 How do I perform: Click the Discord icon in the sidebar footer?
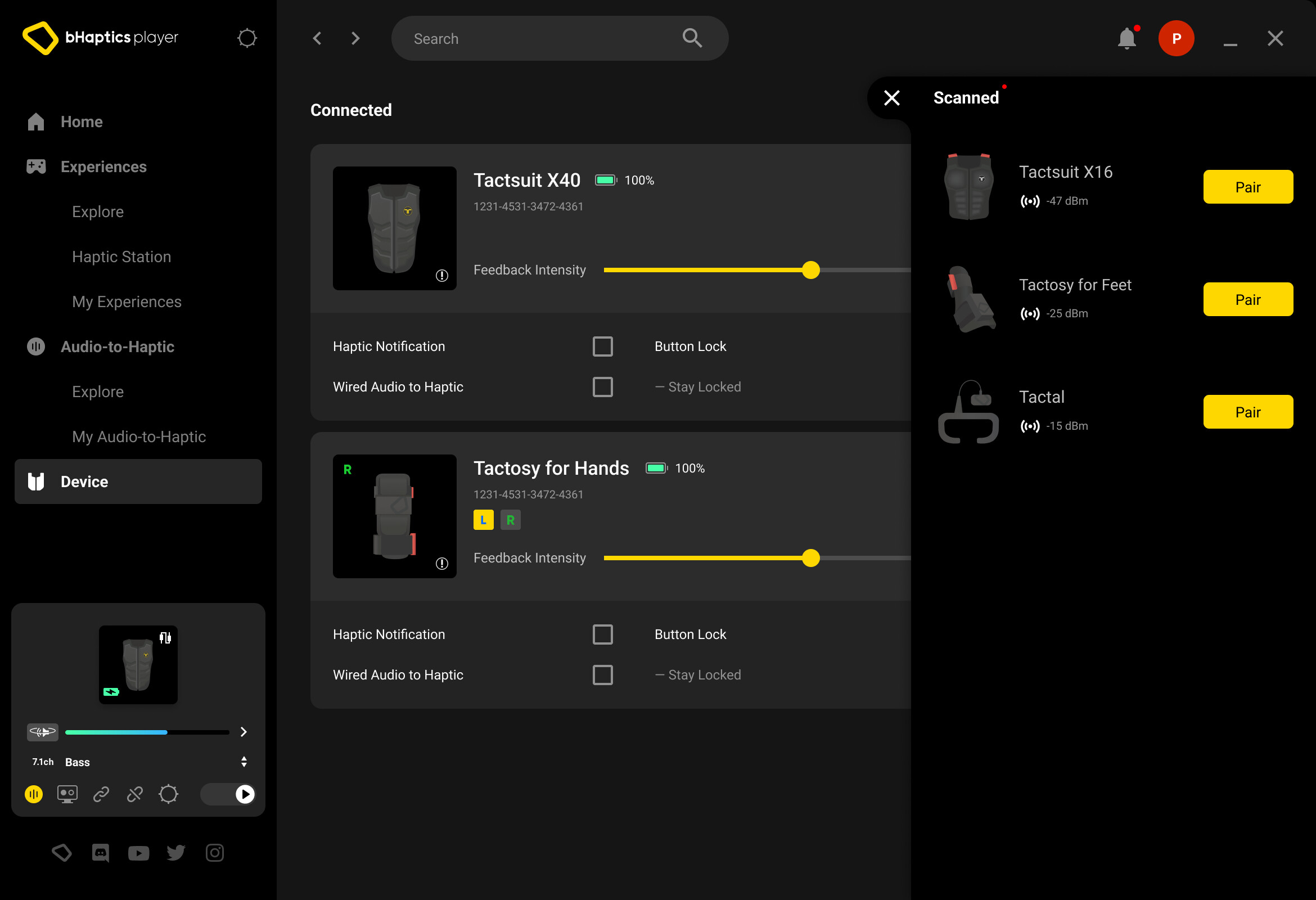(100, 853)
